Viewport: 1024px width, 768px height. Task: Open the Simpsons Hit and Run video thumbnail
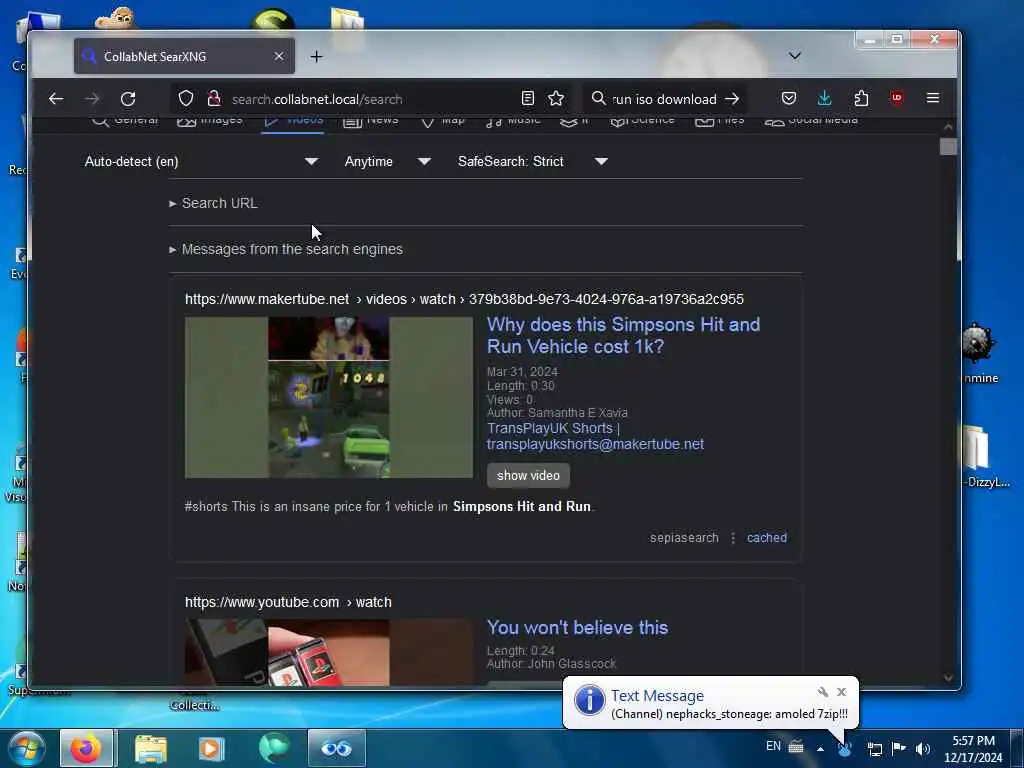click(328, 397)
